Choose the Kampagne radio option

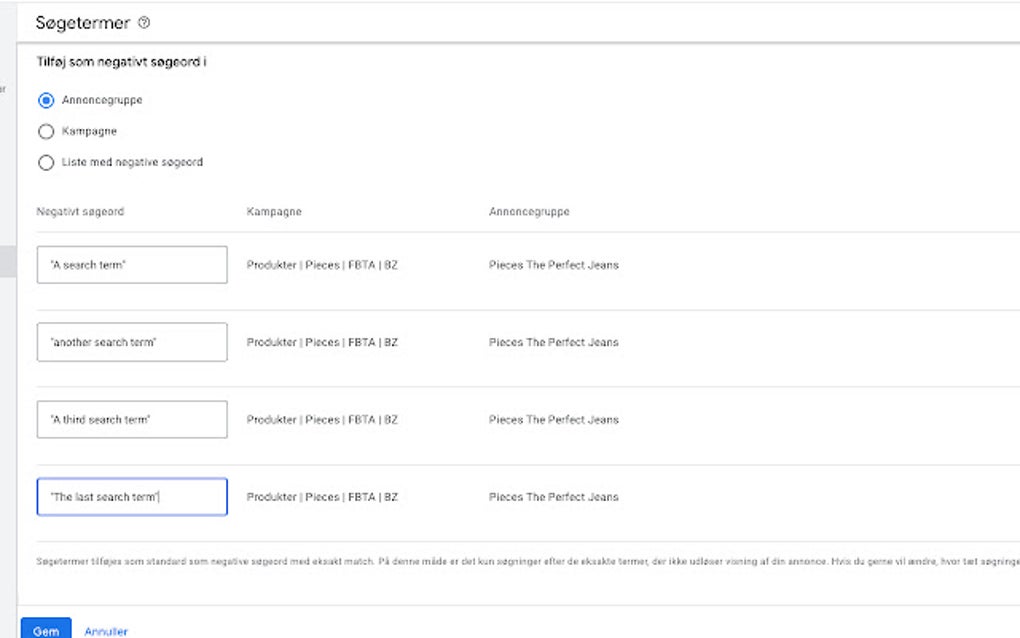click(45, 131)
